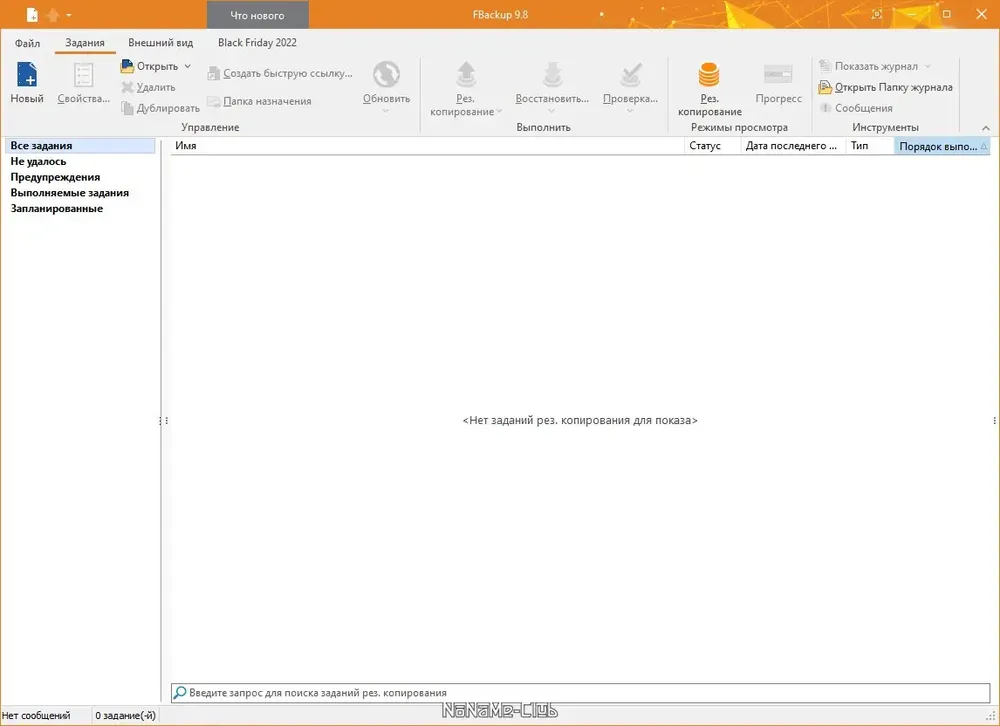Screen dimensions: 1000x726
Task: Click the Удалить delete icon
Action: click(128, 87)
